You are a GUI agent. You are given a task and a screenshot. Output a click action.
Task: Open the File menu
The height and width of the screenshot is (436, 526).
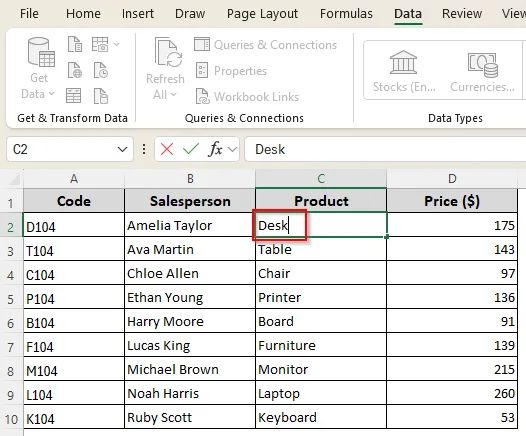[29, 14]
